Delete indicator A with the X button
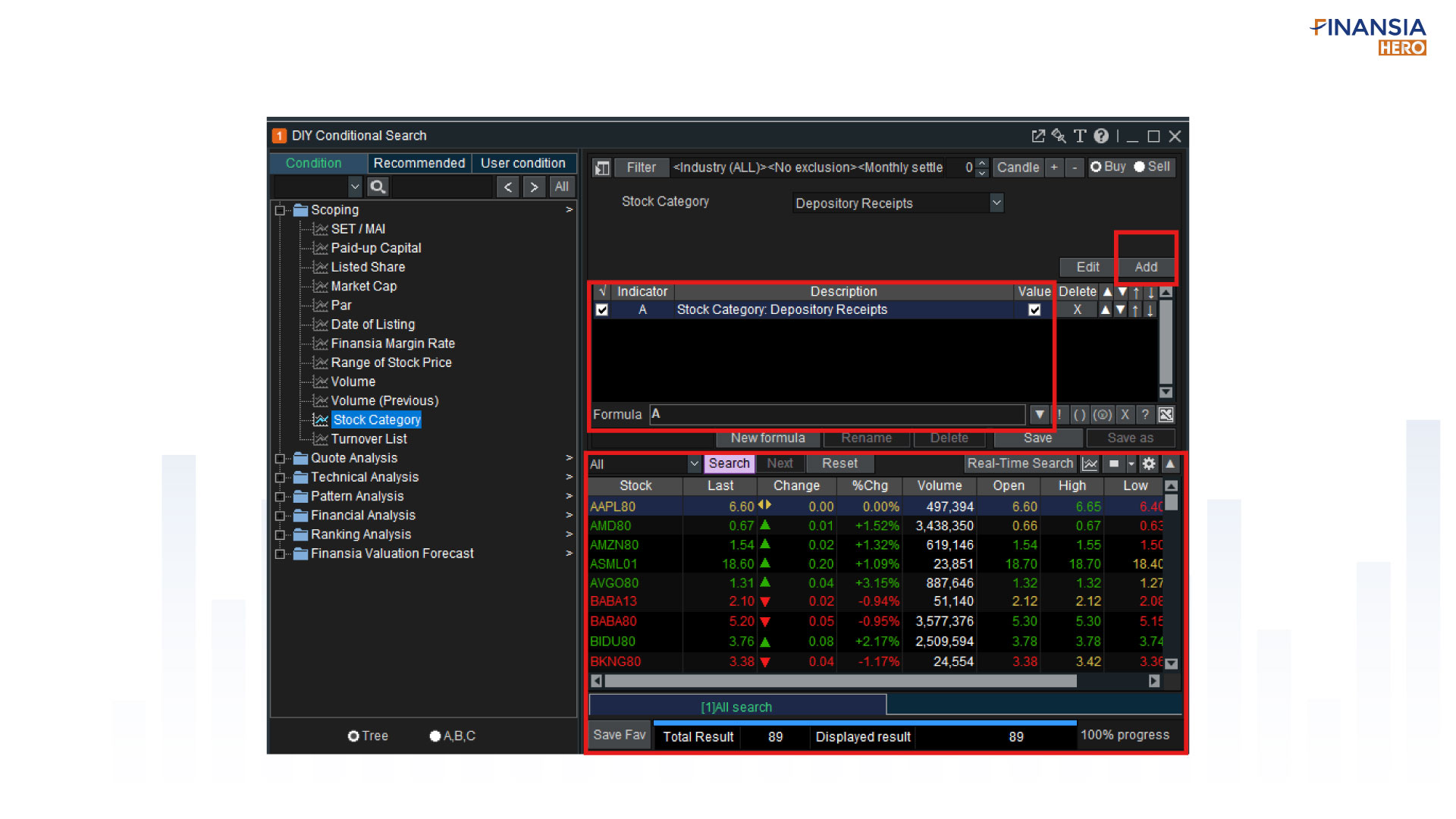Screen dimensions: 1456x819 pyautogui.click(x=1077, y=309)
